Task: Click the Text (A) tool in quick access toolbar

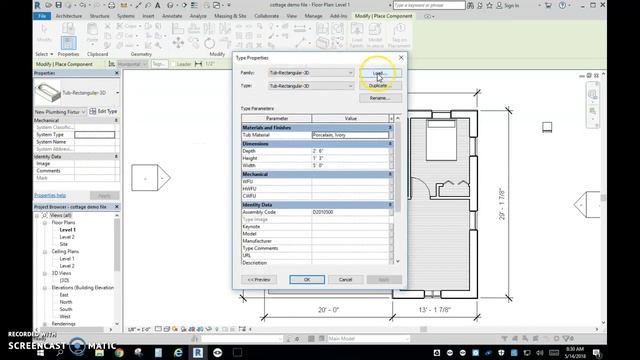Action: tap(158, 5)
